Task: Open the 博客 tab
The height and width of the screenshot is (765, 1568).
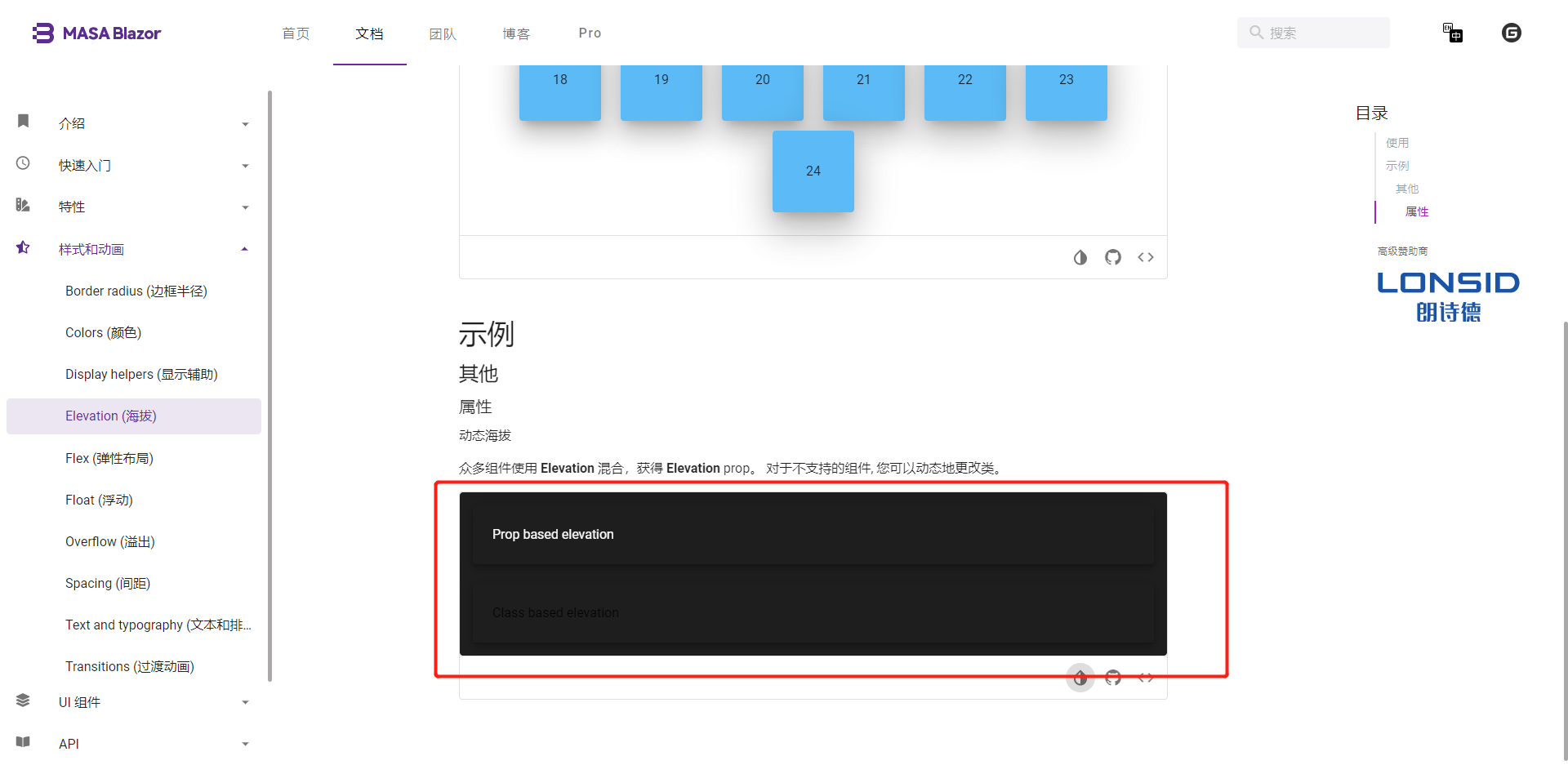Action: [x=516, y=33]
